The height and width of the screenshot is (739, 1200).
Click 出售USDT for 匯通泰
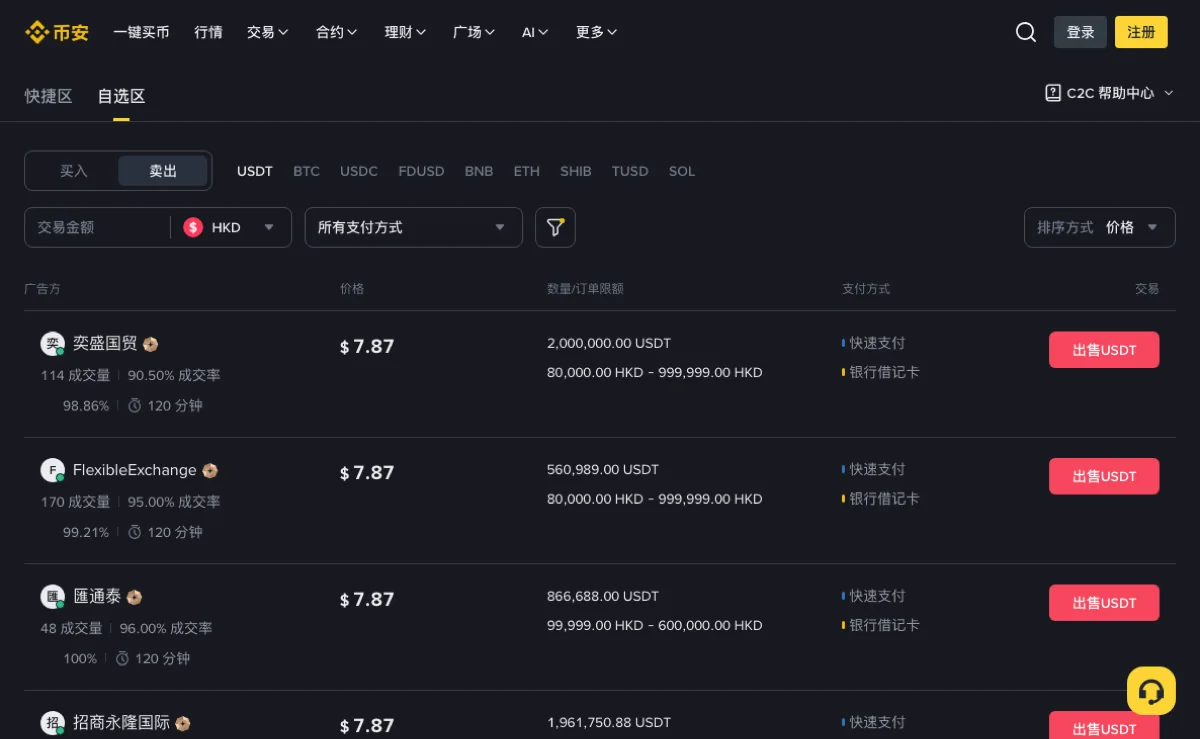(x=1104, y=603)
